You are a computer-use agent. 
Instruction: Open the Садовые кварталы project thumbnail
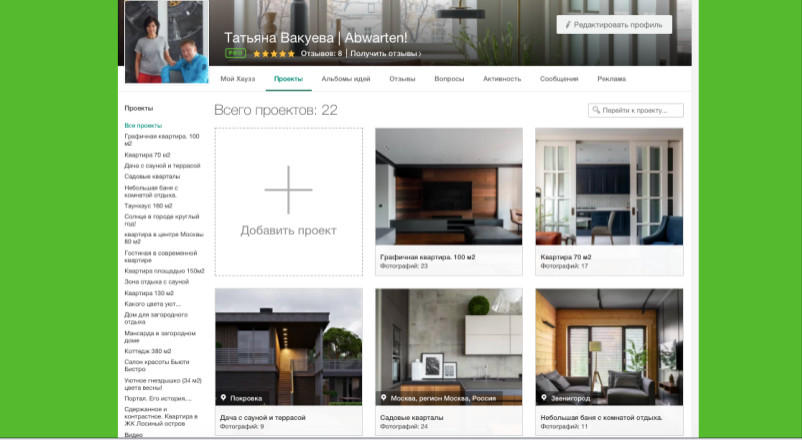click(449, 347)
